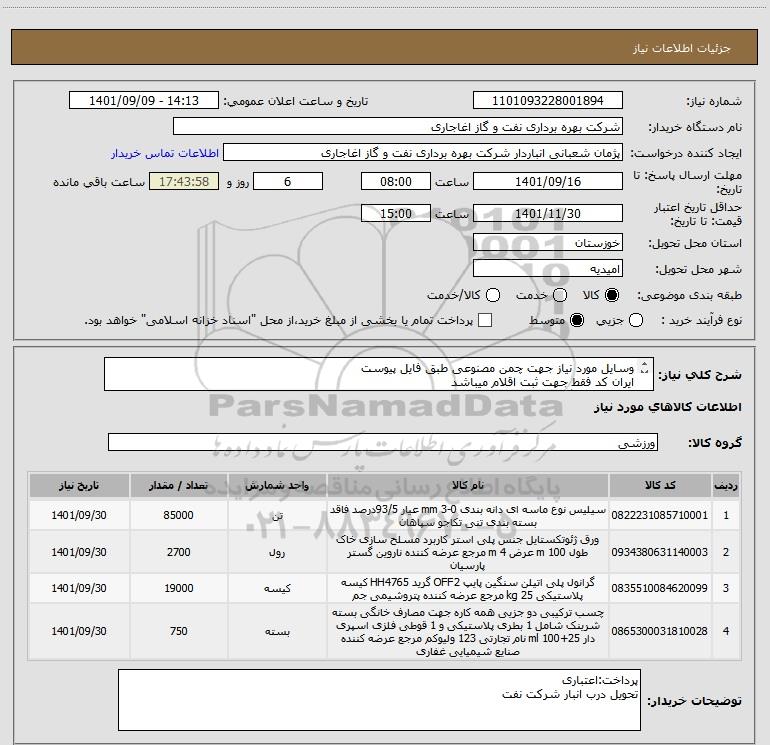Select the جزیی purchase type radio
The width and height of the screenshot is (770, 745).
(636, 320)
